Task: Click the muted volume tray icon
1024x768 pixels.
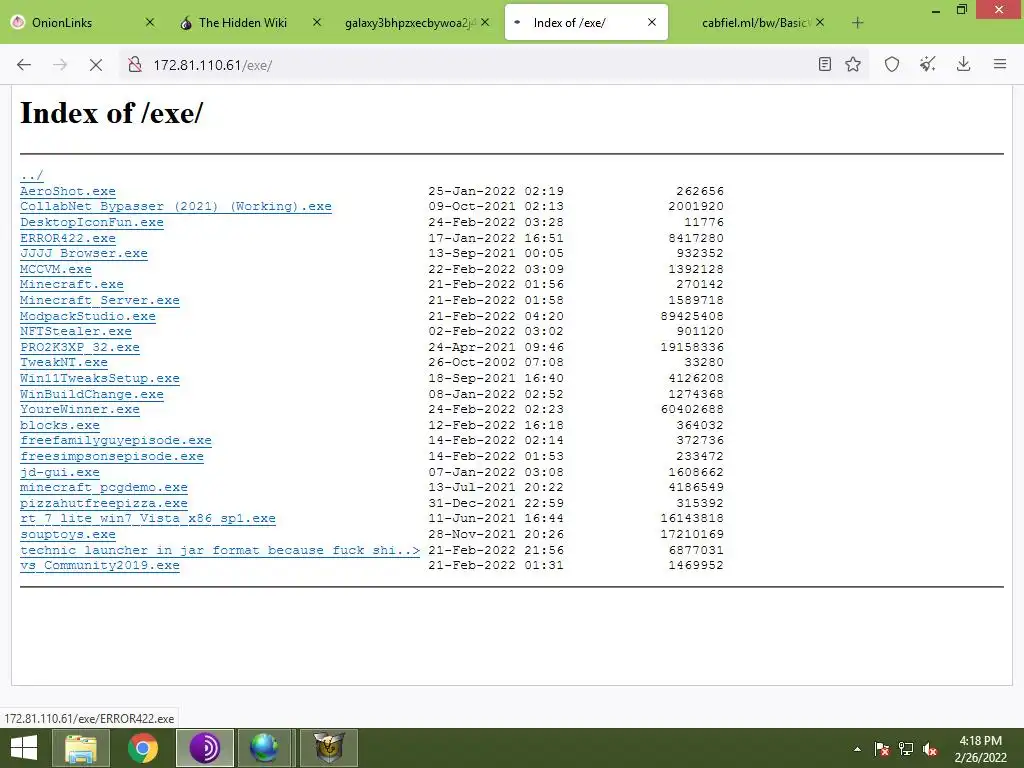Action: pos(930,749)
